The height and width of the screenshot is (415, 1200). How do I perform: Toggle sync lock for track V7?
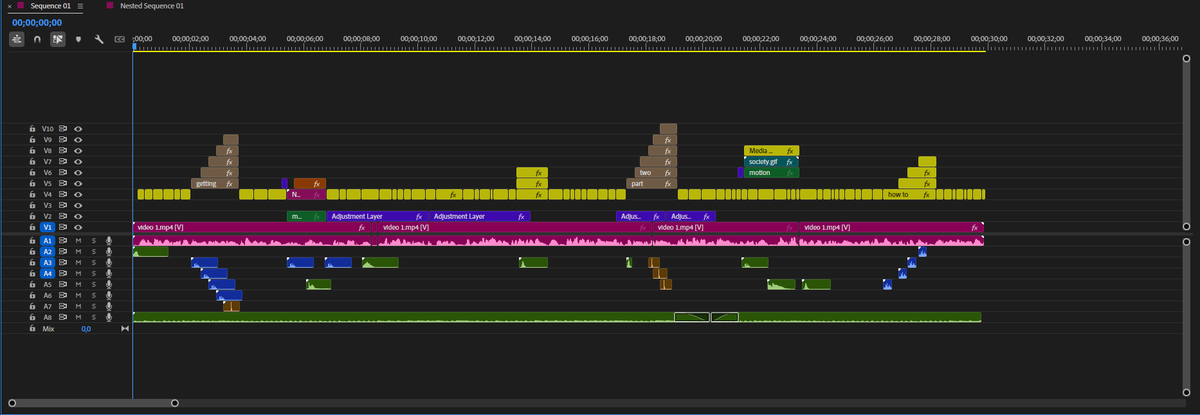[62, 162]
